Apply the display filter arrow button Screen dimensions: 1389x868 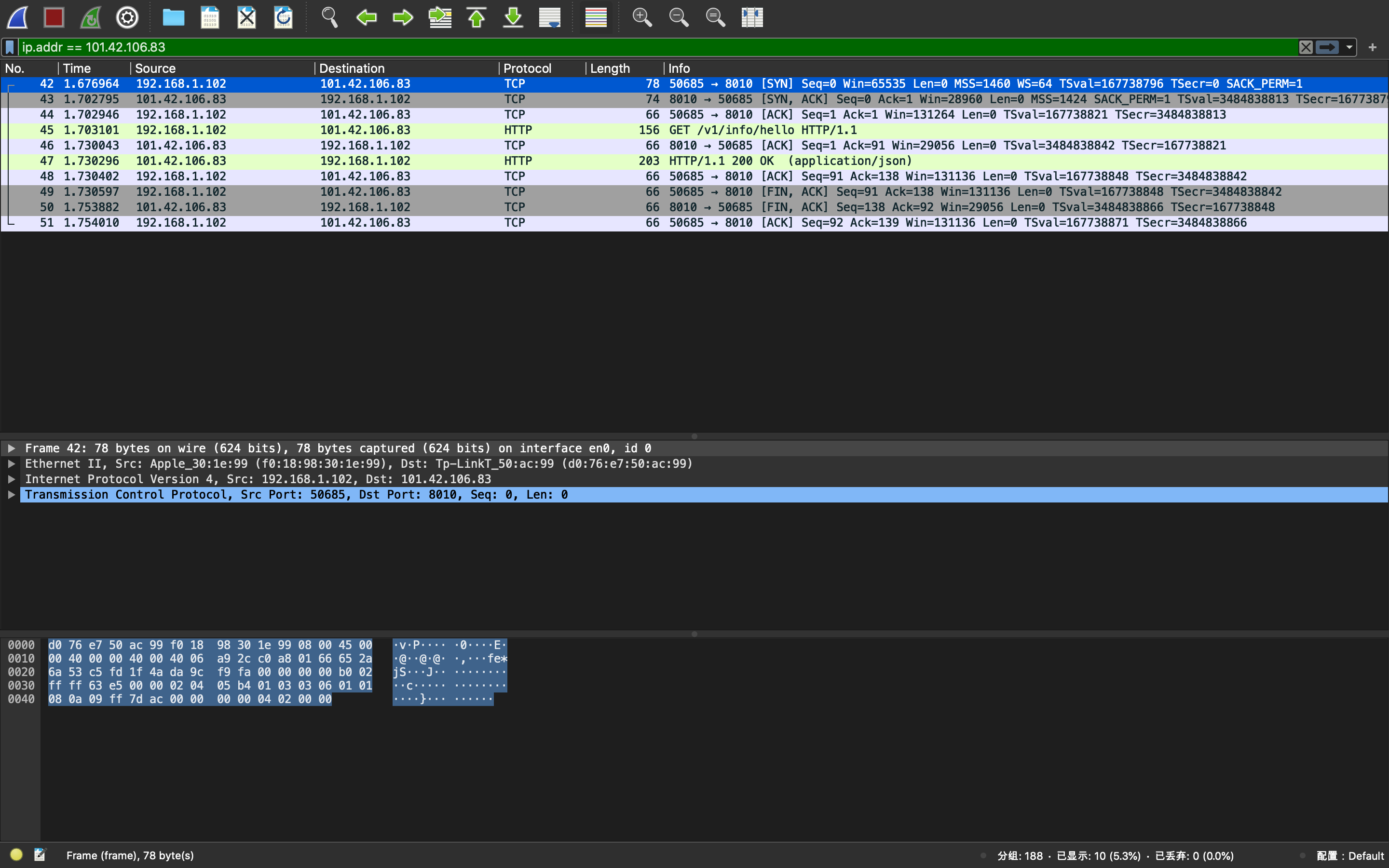click(1327, 47)
